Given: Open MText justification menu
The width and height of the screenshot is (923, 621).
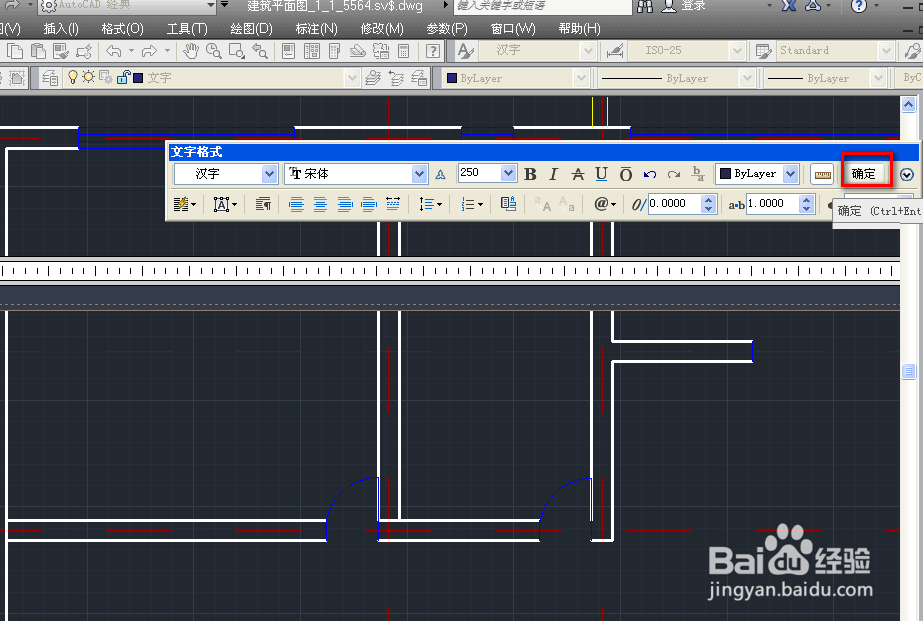Looking at the screenshot, I should pyautogui.click(x=225, y=204).
